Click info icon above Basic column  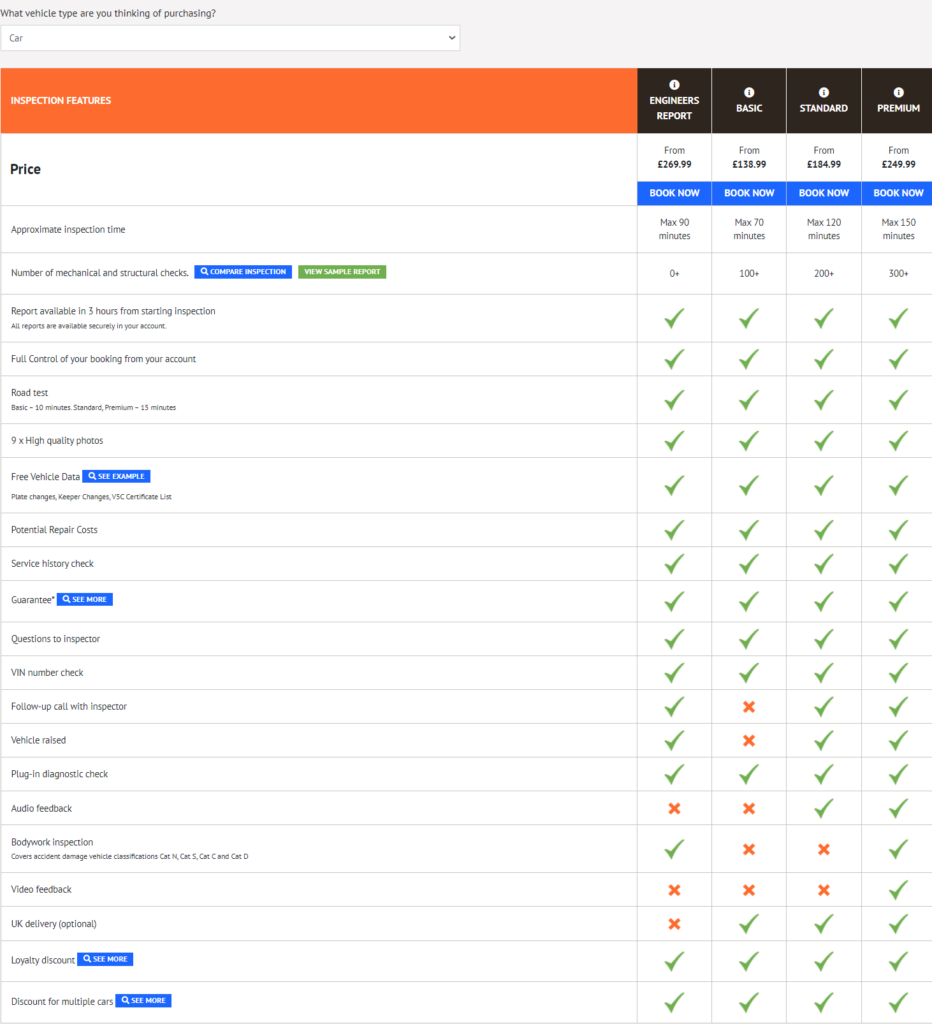(749, 92)
